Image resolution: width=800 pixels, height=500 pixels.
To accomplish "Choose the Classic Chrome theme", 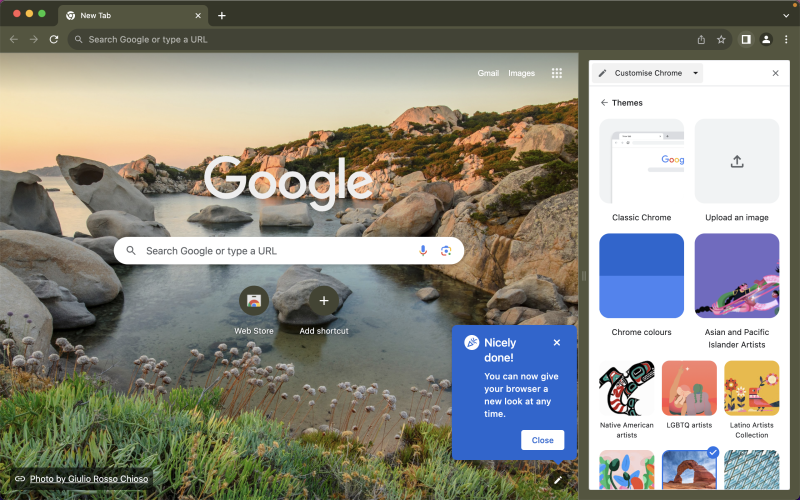I will [641, 162].
